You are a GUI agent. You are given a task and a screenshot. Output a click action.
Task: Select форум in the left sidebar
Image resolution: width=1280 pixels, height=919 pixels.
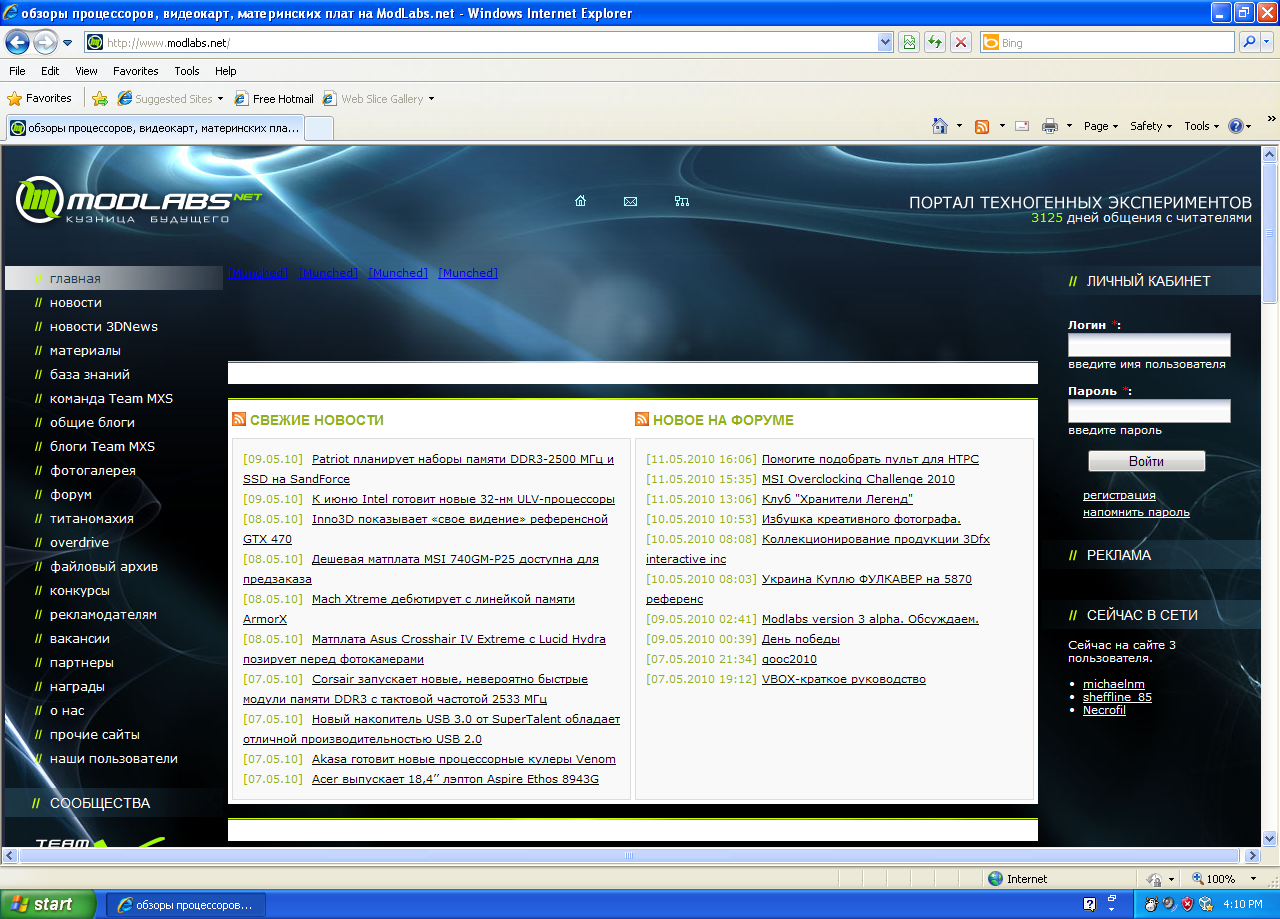tap(71, 494)
